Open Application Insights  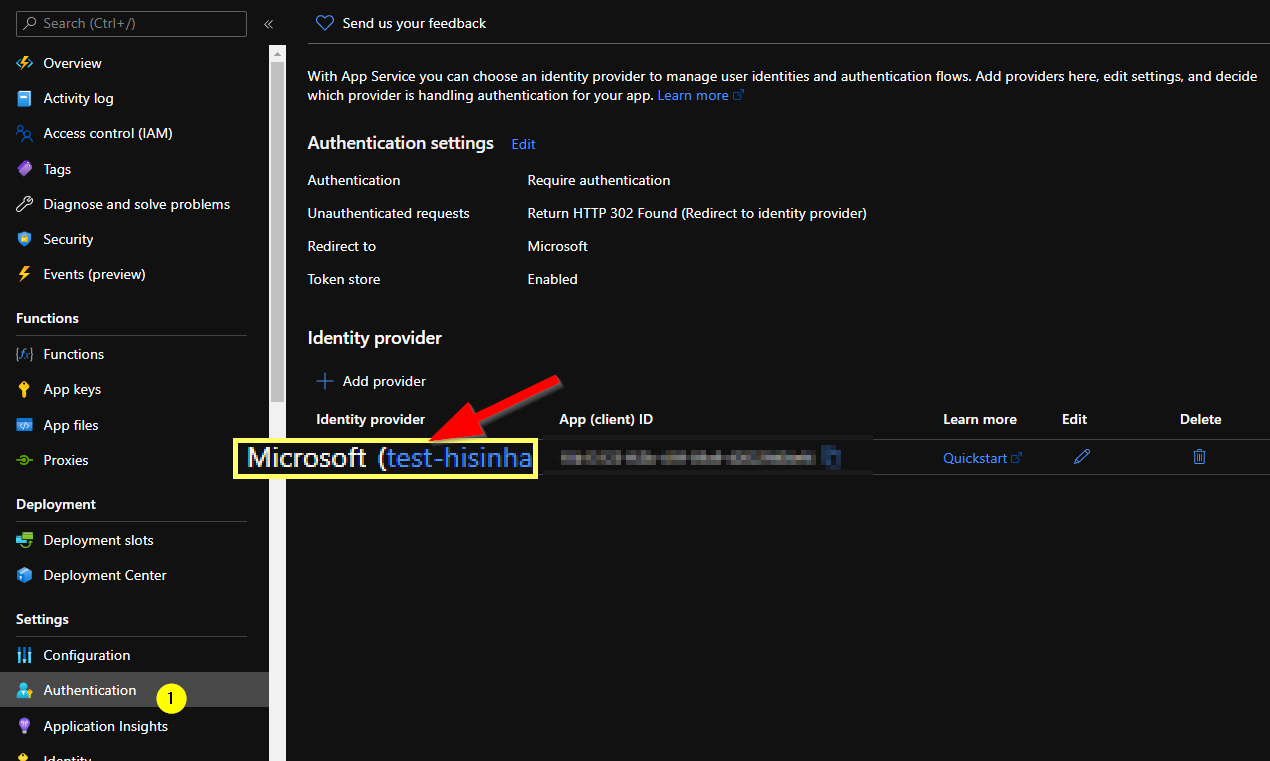pos(134,726)
